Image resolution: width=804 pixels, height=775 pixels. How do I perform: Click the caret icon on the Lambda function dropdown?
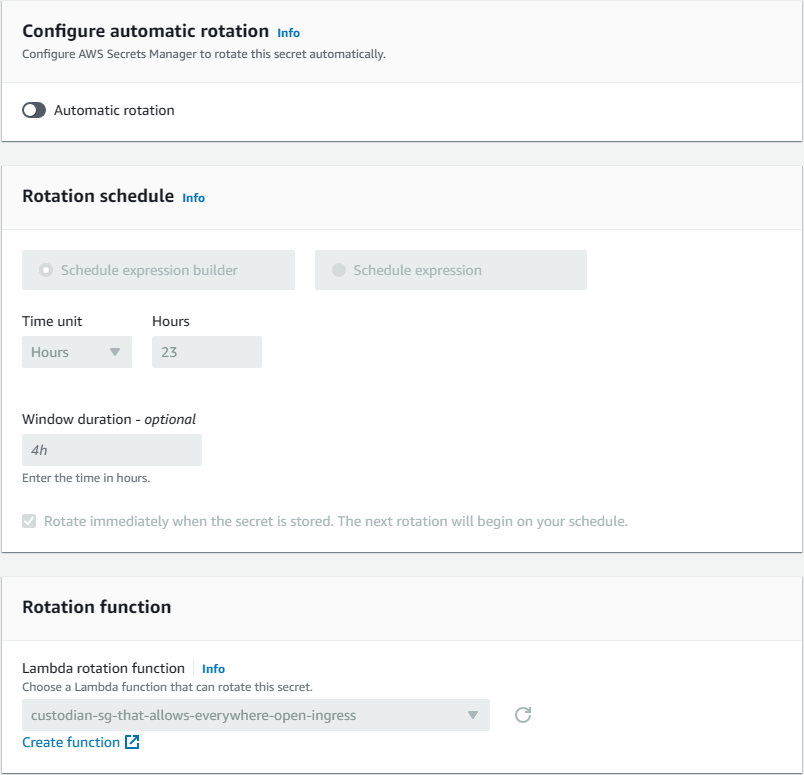pos(474,715)
